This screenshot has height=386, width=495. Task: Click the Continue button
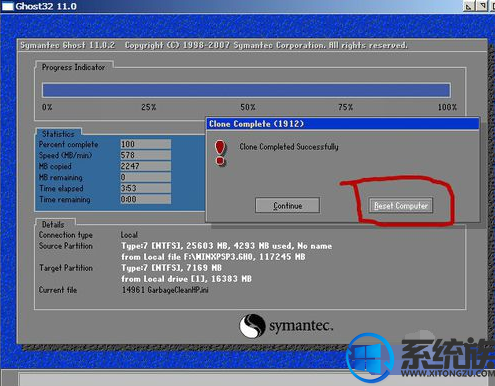287,205
